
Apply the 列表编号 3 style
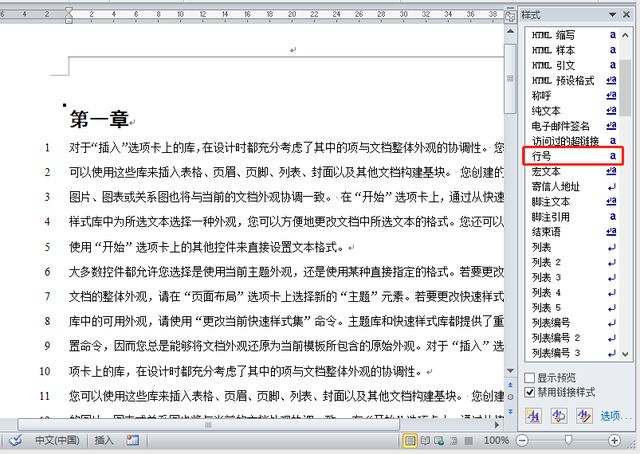point(572,353)
